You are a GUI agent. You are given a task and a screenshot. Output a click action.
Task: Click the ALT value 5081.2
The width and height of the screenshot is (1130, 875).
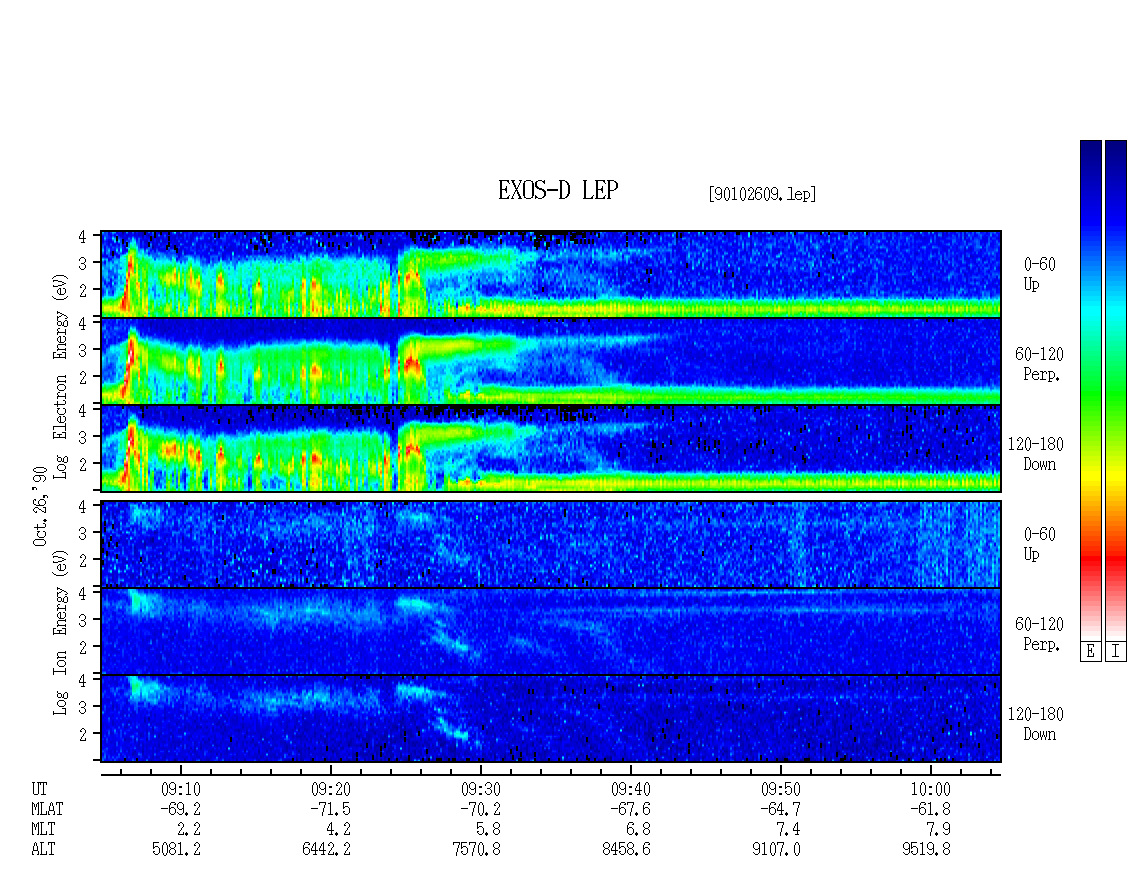pyautogui.click(x=177, y=849)
